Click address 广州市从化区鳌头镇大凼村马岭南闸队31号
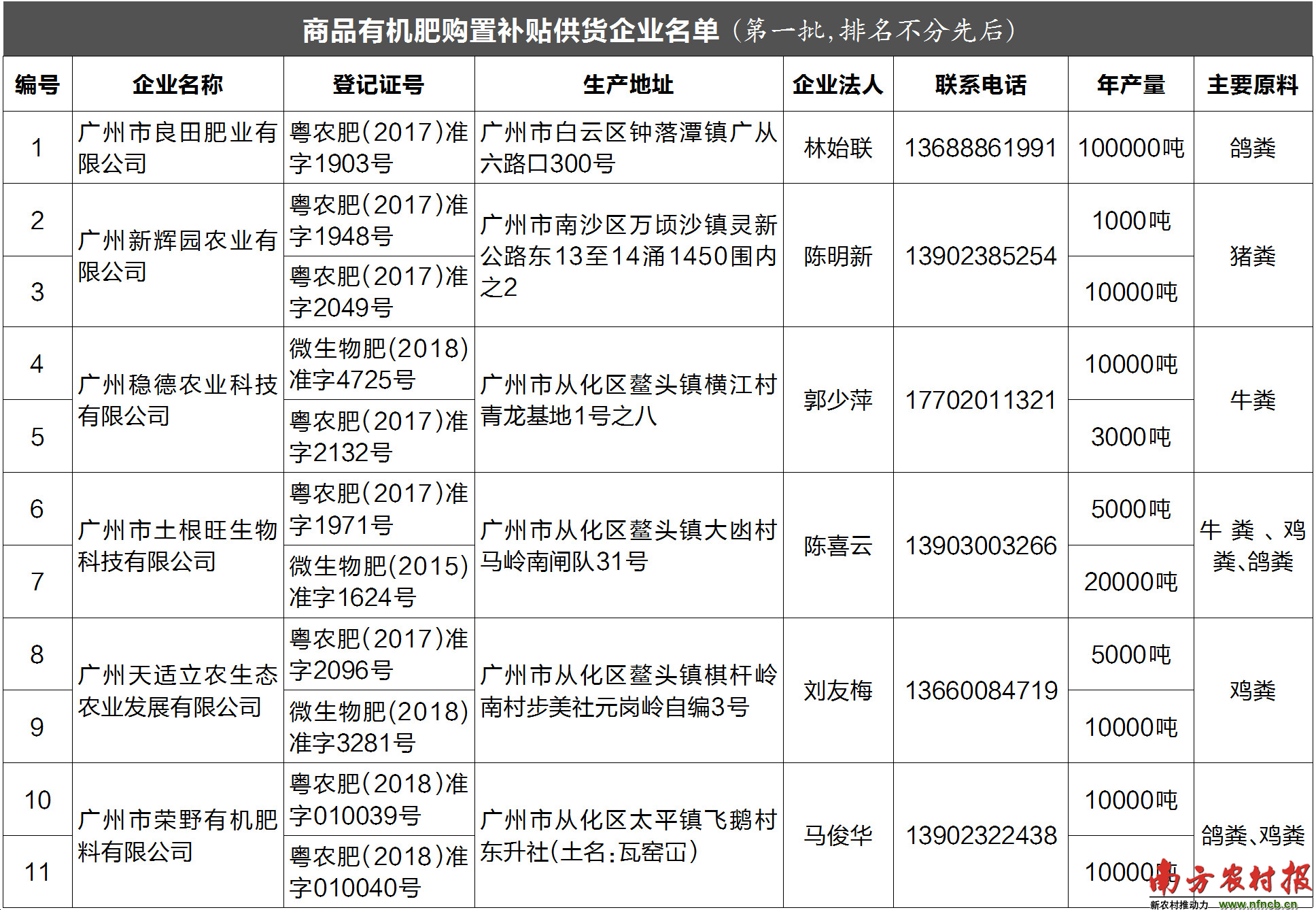The image size is (1316, 910). point(629,545)
